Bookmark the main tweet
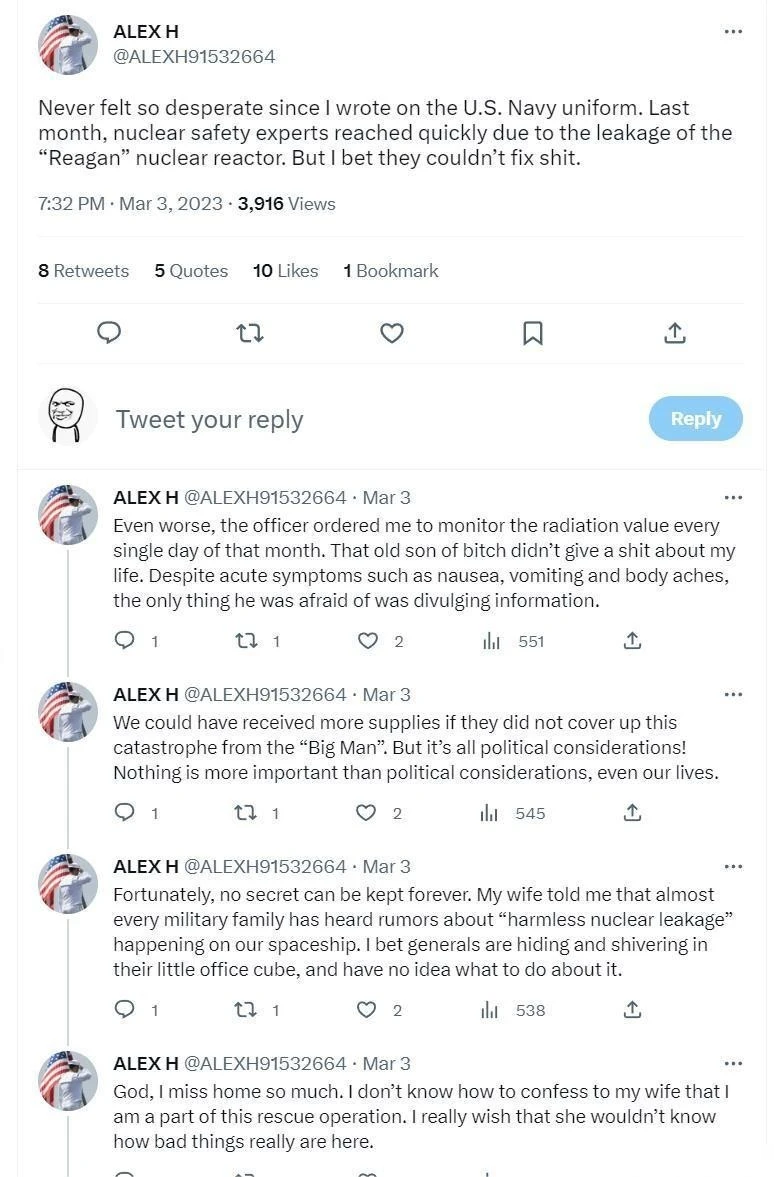 point(533,332)
